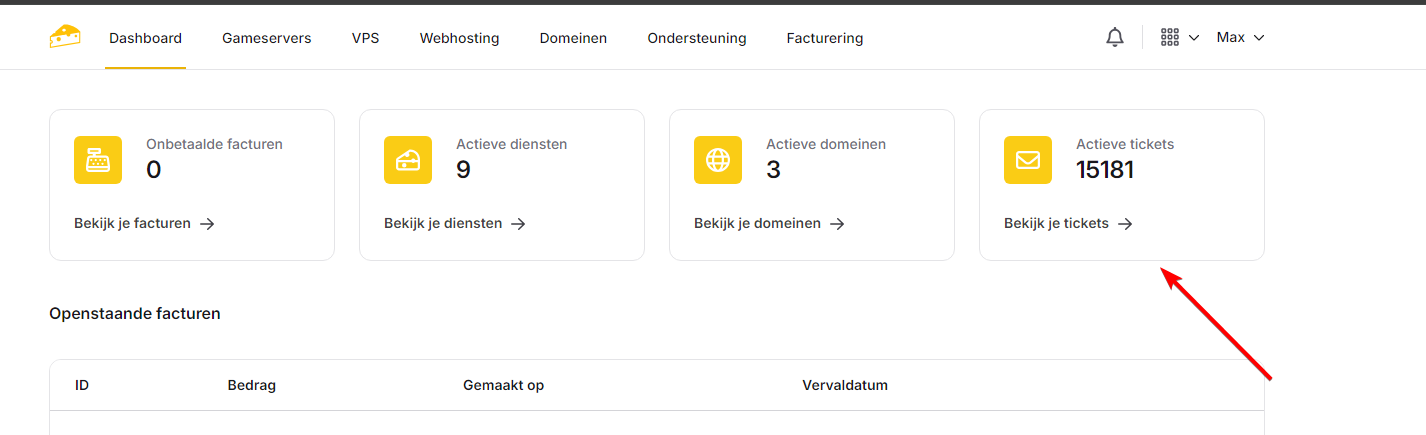The width and height of the screenshot is (1426, 435).
Task: Click the globe active domains icon
Action: 718,160
